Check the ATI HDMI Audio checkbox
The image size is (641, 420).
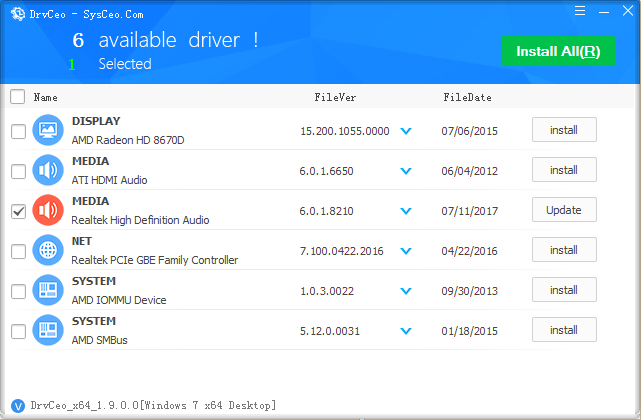18,171
